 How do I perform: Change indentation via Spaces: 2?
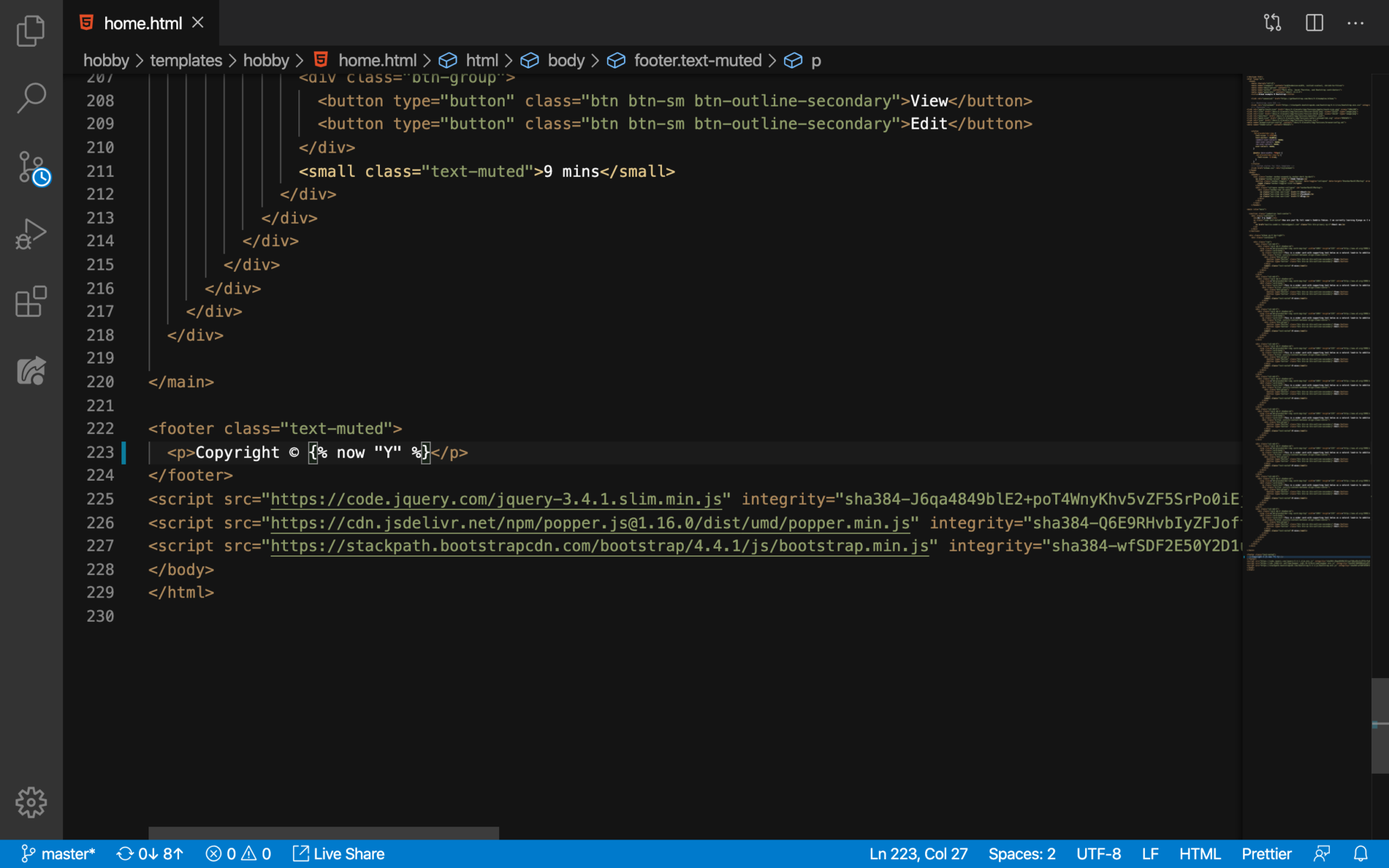click(1022, 854)
